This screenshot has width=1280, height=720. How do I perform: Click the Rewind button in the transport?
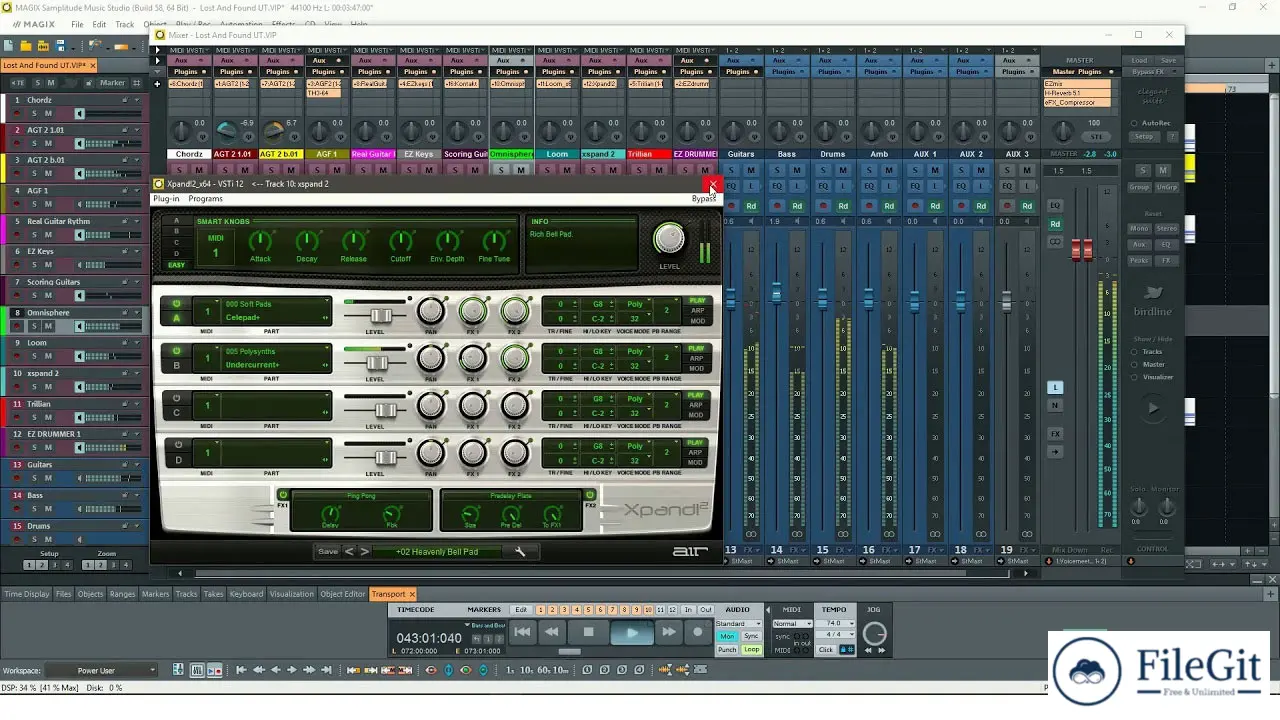pyautogui.click(x=551, y=632)
